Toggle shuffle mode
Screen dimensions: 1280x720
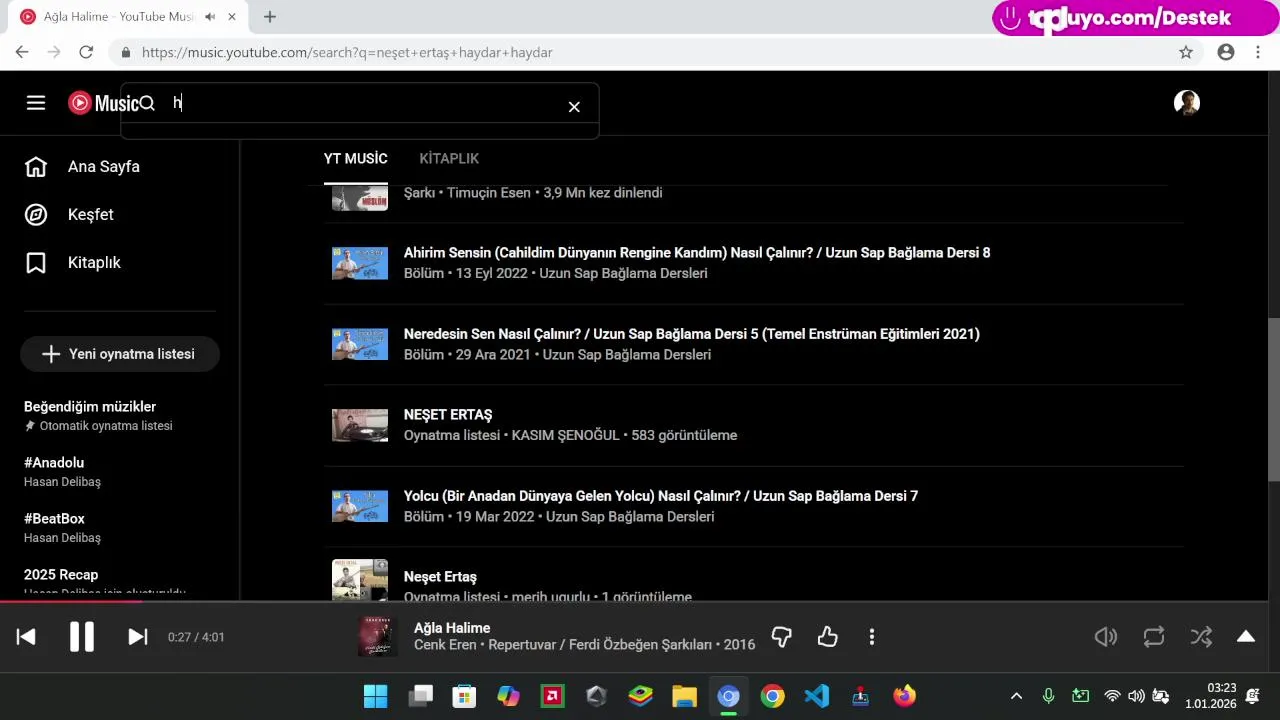(1201, 637)
